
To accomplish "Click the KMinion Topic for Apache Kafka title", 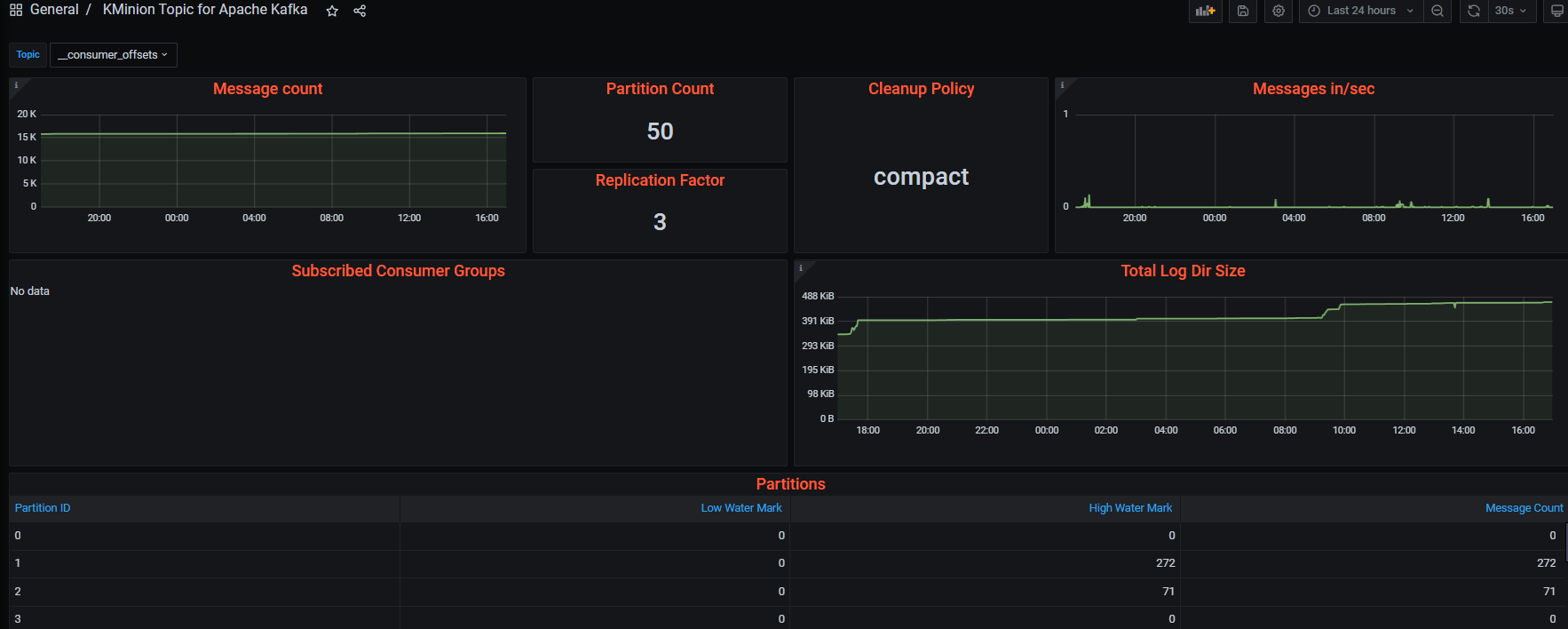I will coord(205,10).
